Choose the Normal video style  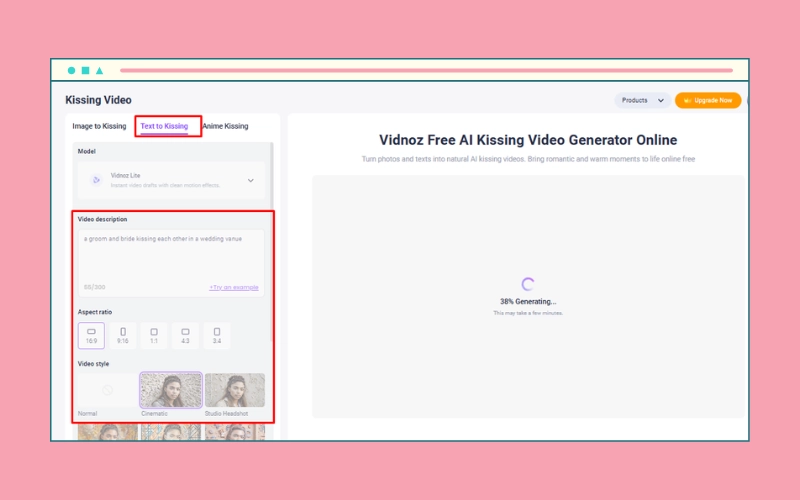point(107,390)
